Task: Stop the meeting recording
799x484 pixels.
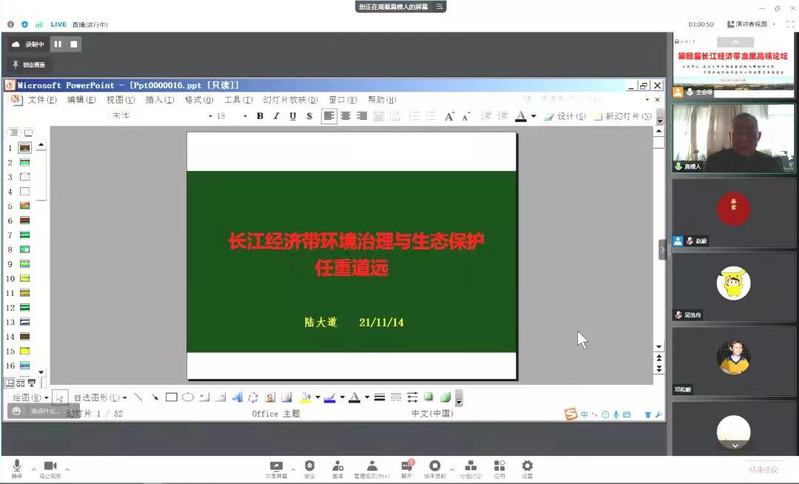Action: coord(73,44)
